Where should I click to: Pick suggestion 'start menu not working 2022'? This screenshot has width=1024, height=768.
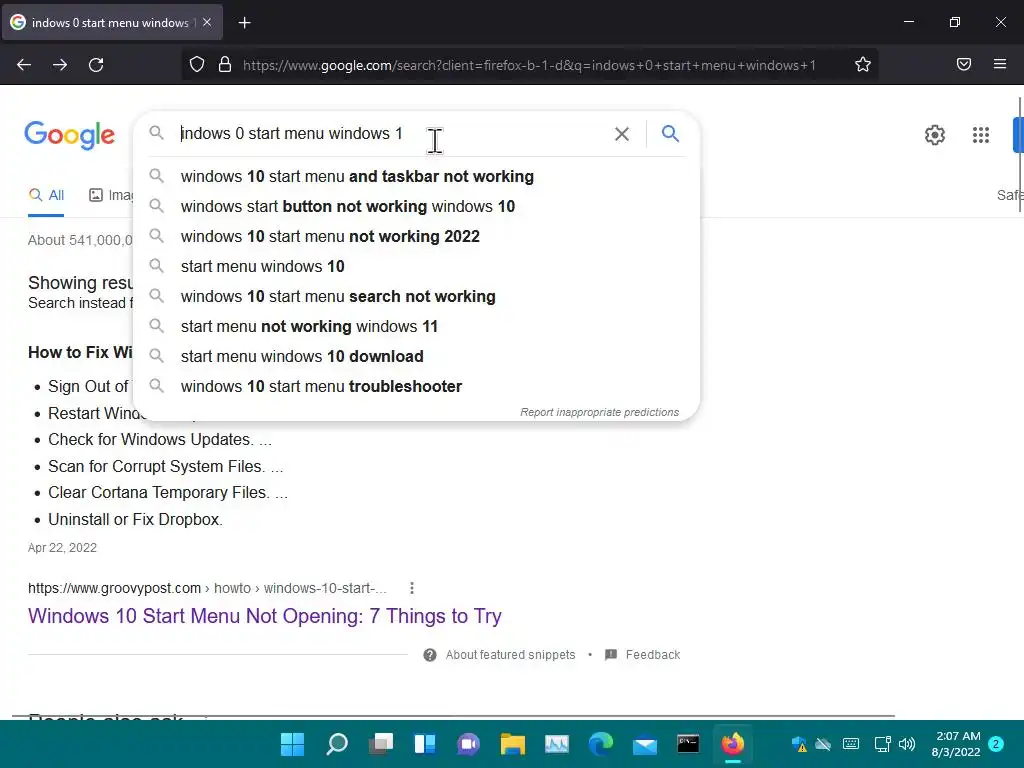point(416,236)
